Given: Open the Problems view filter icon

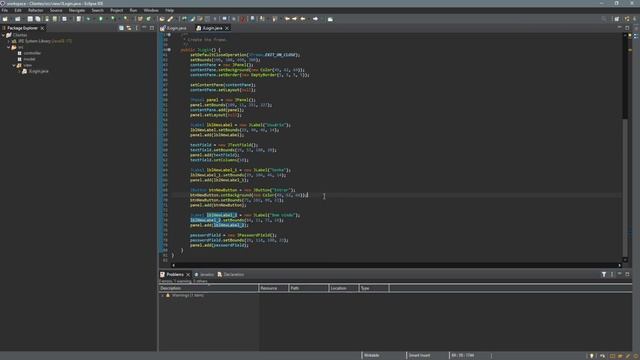Looking at the screenshot, I should pyautogui.click(x=604, y=274).
